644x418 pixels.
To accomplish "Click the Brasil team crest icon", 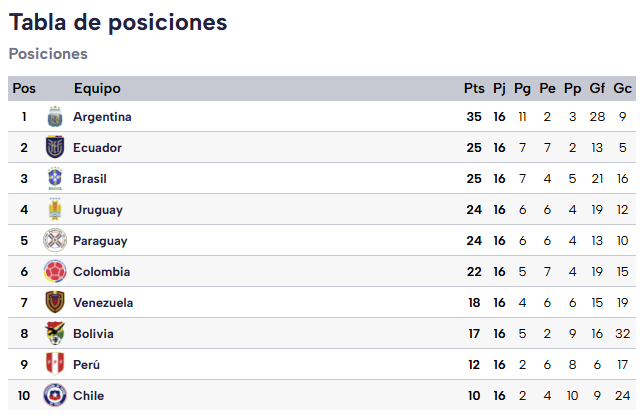I will (x=55, y=179).
